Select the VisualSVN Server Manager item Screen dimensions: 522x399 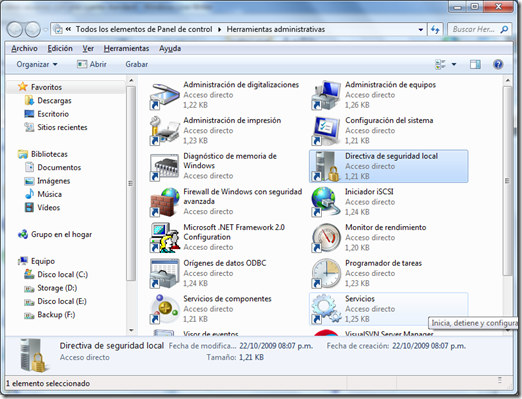point(389,333)
